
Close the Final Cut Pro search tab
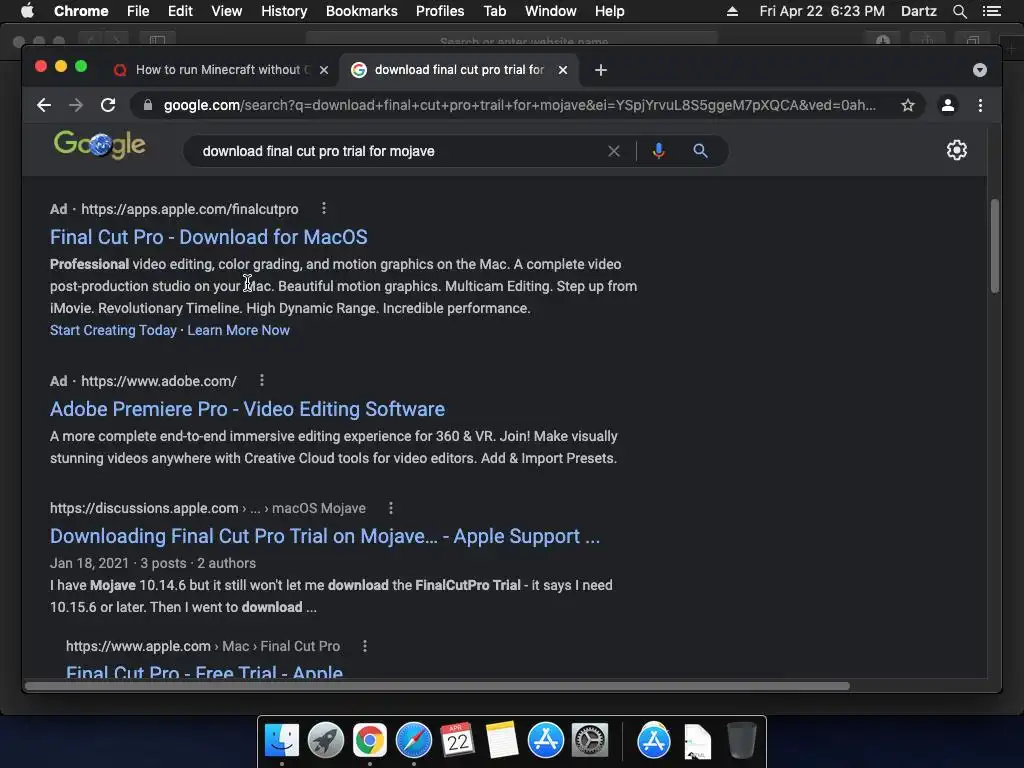point(563,70)
